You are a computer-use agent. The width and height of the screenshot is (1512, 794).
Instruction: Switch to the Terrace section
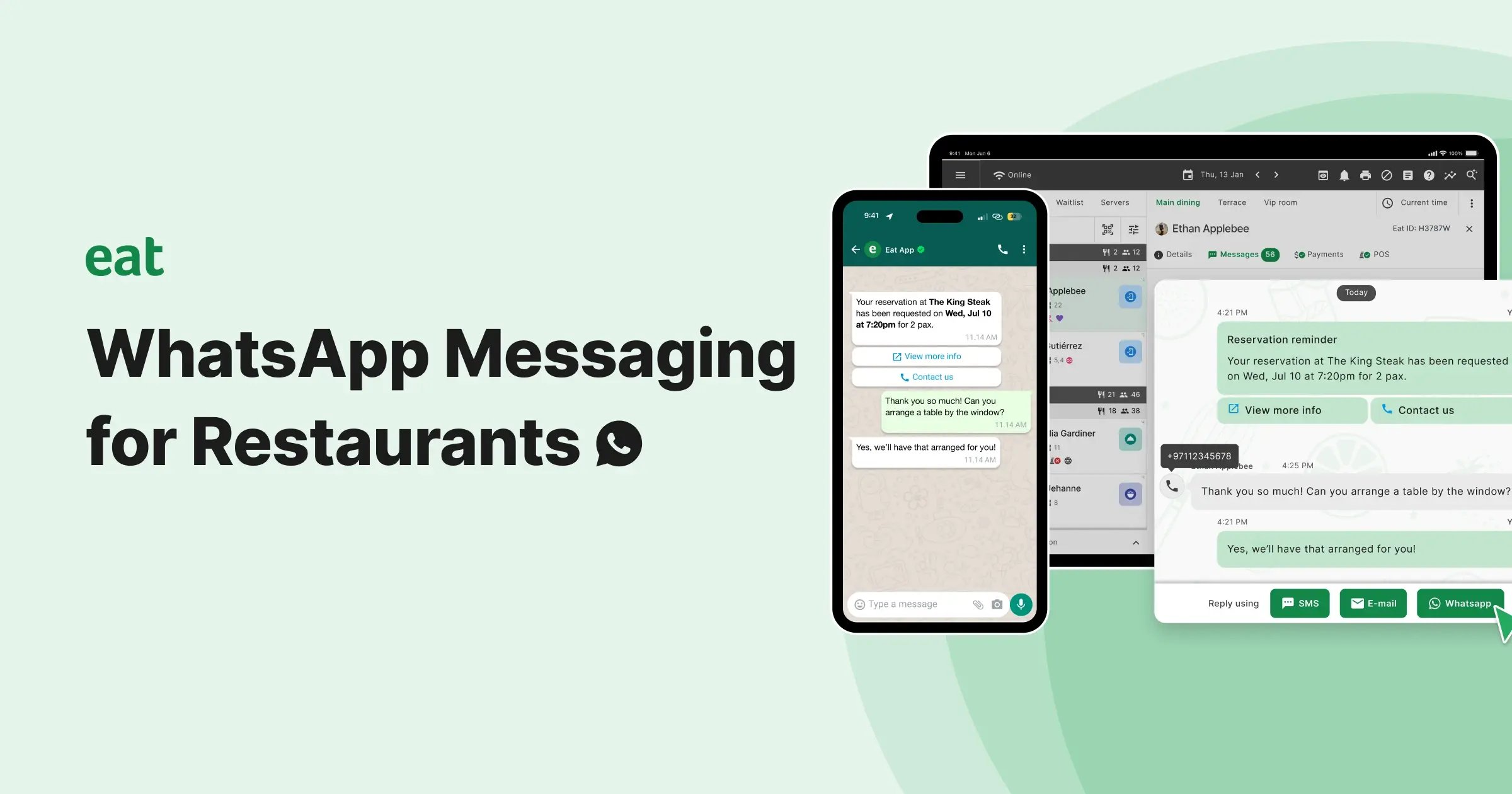(x=1231, y=202)
